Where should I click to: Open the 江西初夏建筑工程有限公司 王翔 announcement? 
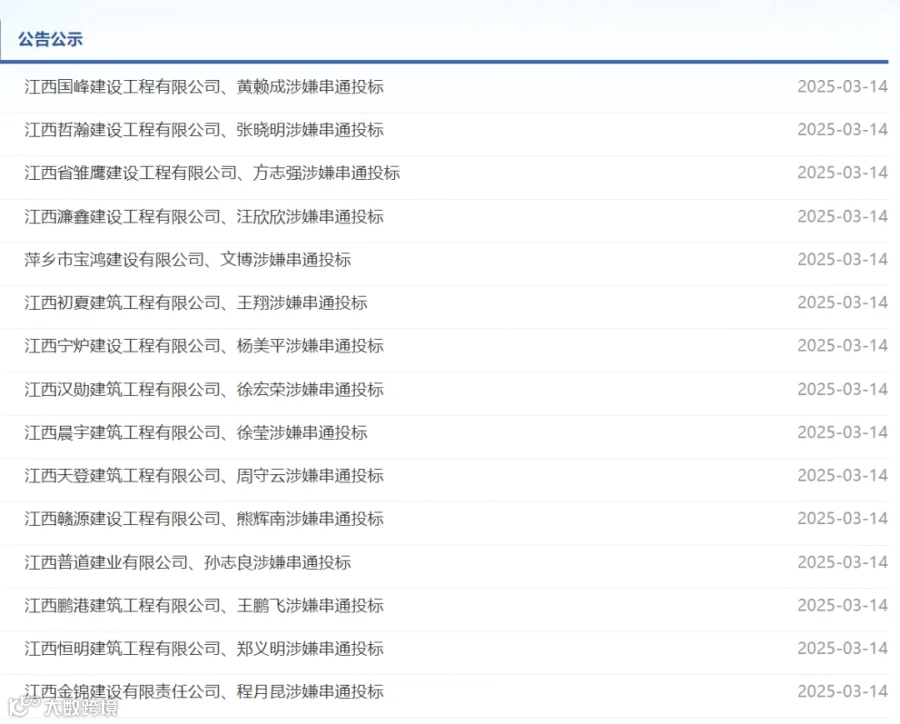point(196,303)
